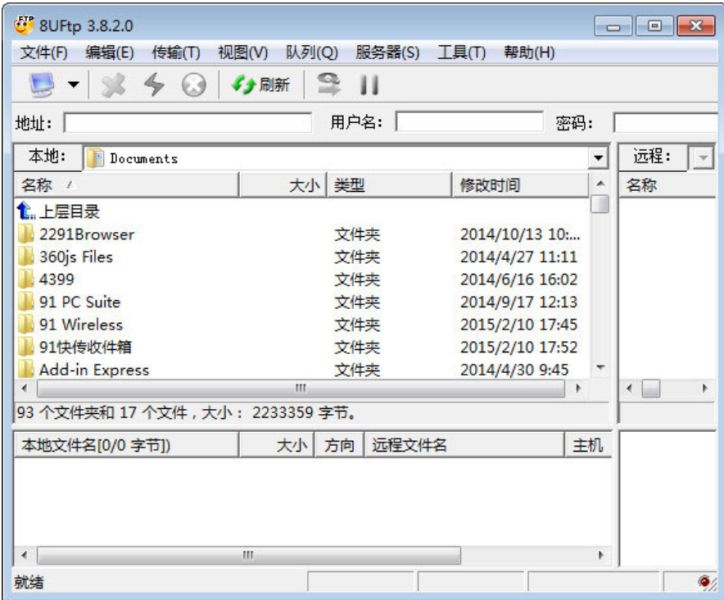This screenshot has height=600, width=724.
Task: Go to 上层目录 parent directory
Action: coord(69,212)
